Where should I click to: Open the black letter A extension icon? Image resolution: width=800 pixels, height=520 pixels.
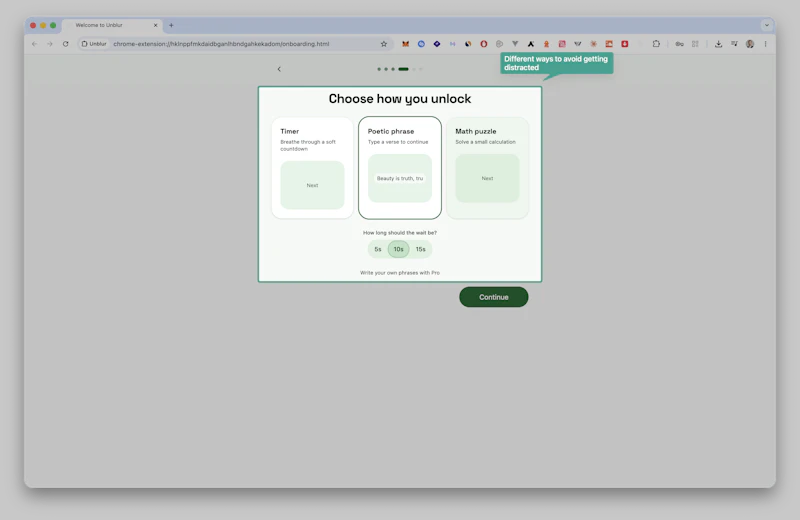(531, 44)
